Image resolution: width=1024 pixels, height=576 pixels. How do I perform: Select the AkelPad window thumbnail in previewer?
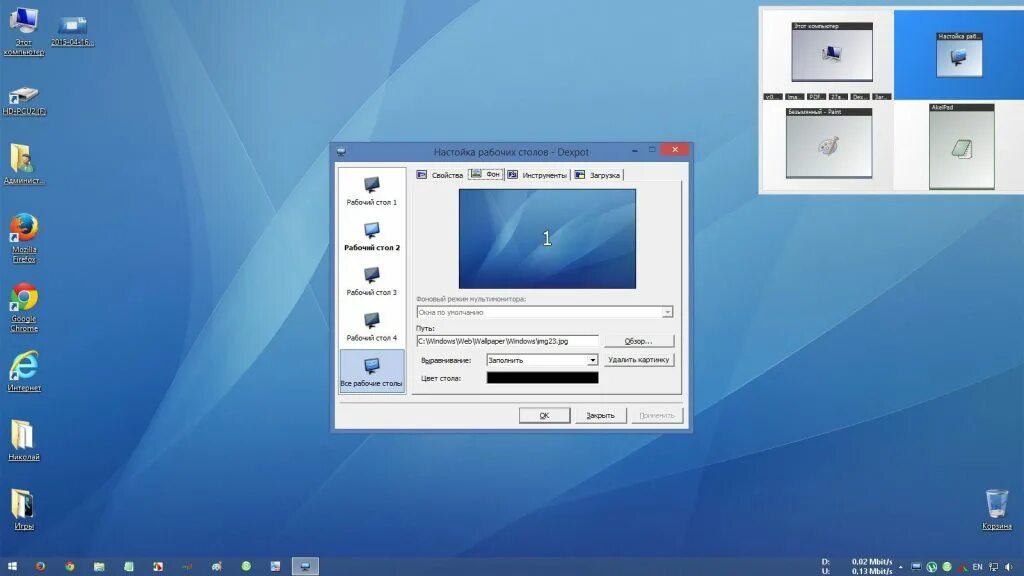click(962, 146)
